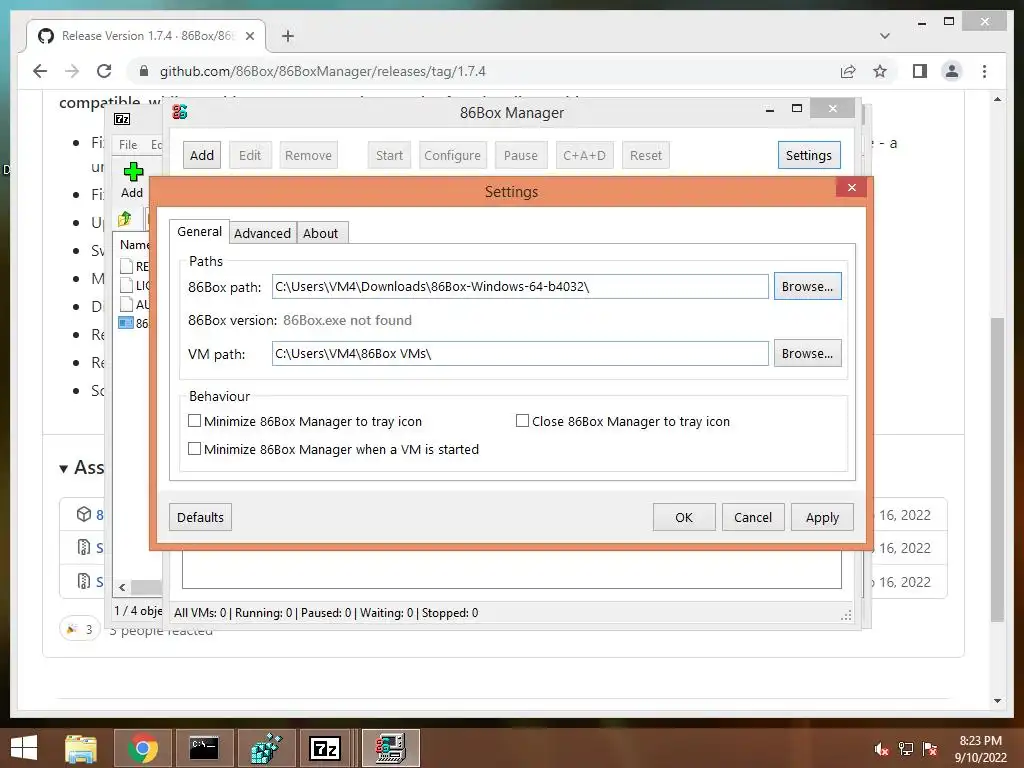The height and width of the screenshot is (768, 1024).
Task: Select the 86Box file row in 7-Zip
Action: (134, 323)
